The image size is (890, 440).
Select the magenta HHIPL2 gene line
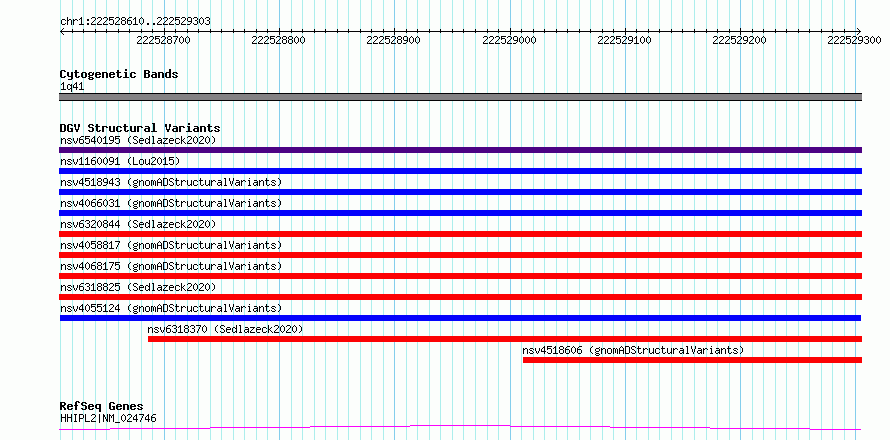coord(460,428)
